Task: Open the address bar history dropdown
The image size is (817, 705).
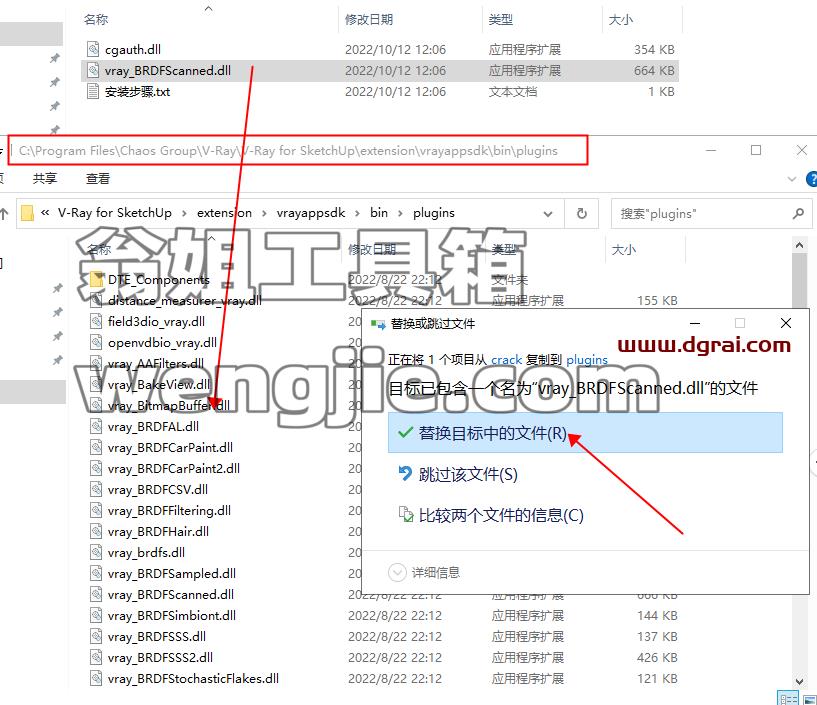Action: [x=548, y=214]
